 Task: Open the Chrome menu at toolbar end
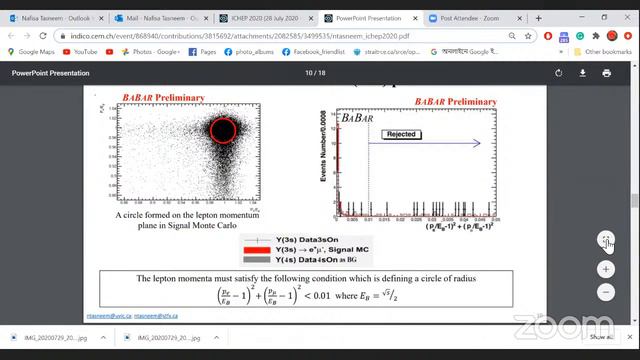(628, 36)
